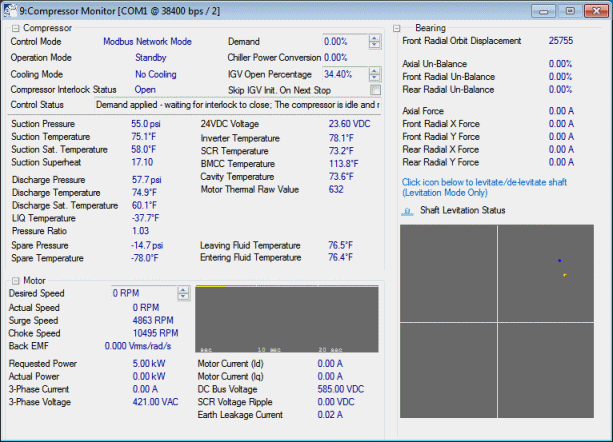Increase IGV Open Percentage with up arrow

pos(375,71)
